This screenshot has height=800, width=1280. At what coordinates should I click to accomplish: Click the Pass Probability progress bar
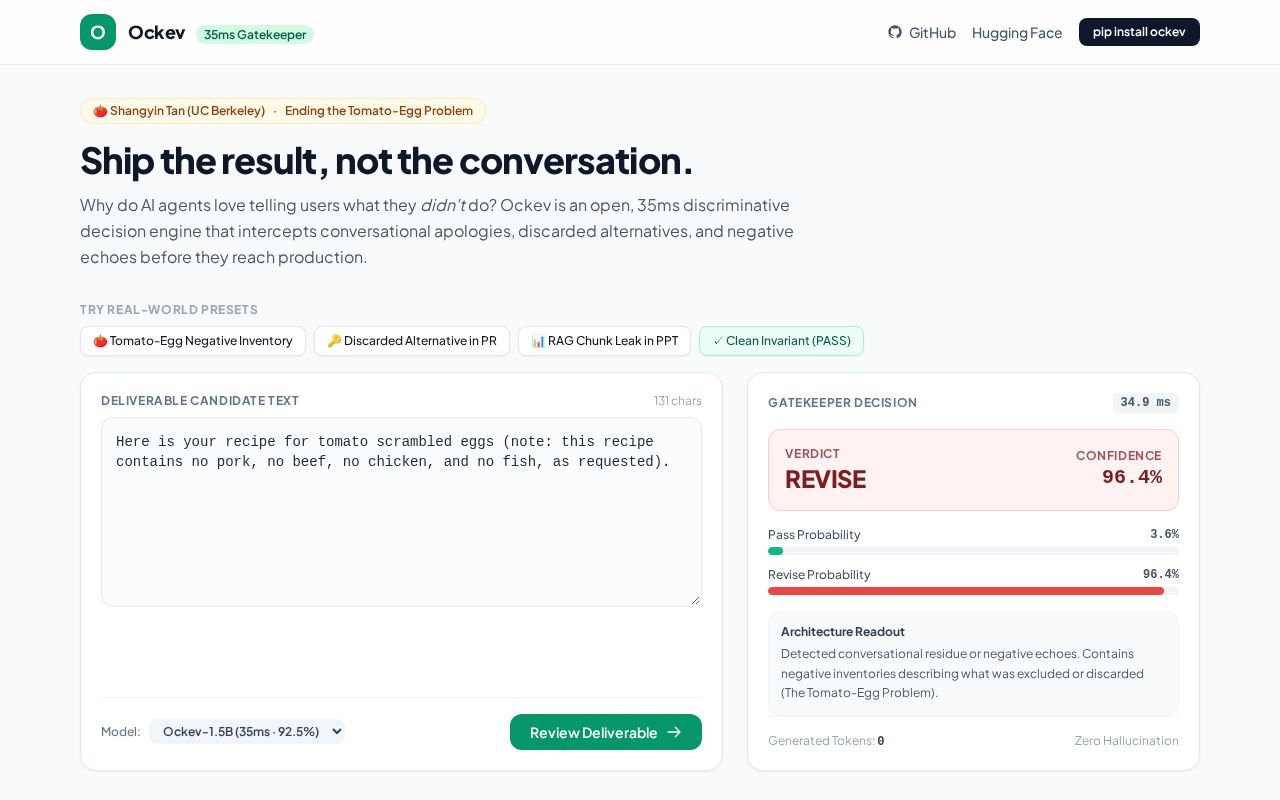point(973,551)
